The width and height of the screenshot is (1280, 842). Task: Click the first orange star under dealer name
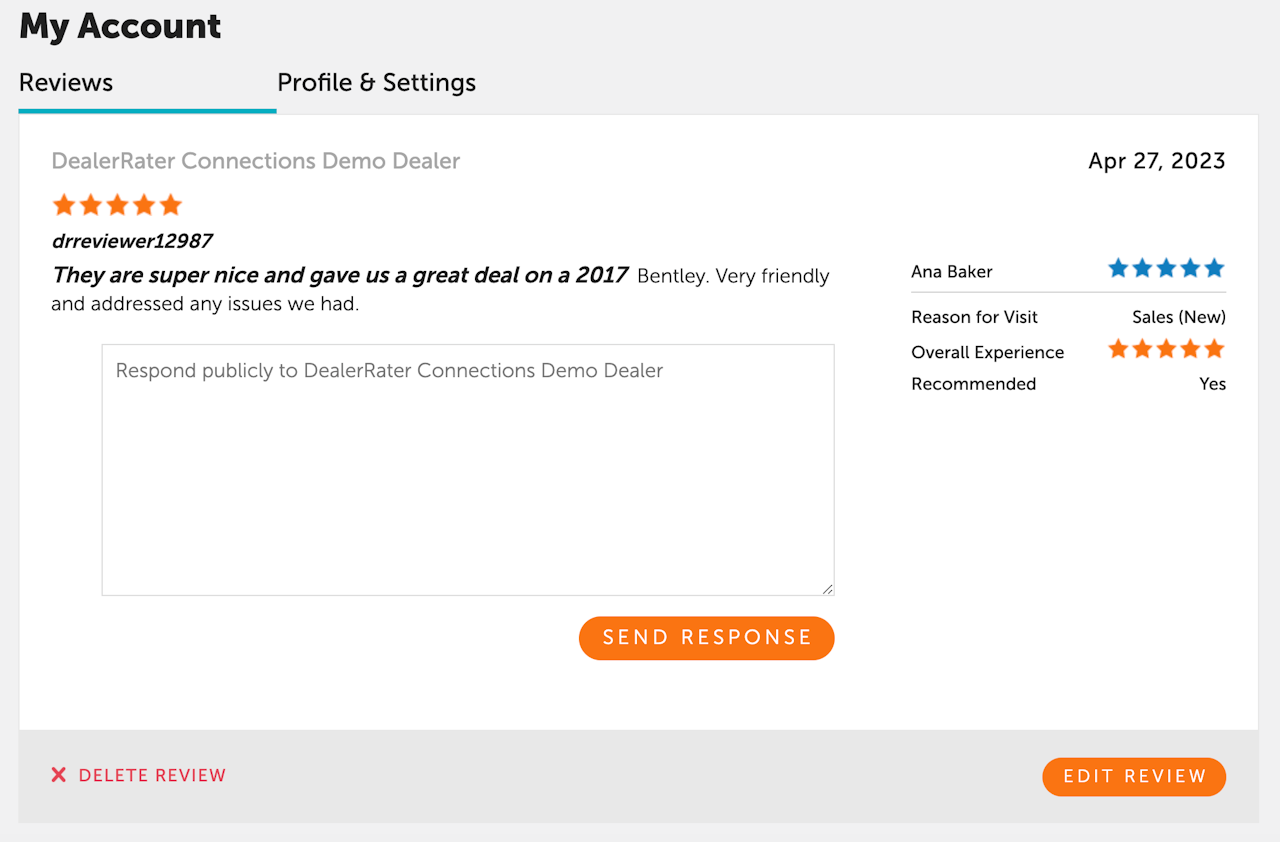coord(64,206)
